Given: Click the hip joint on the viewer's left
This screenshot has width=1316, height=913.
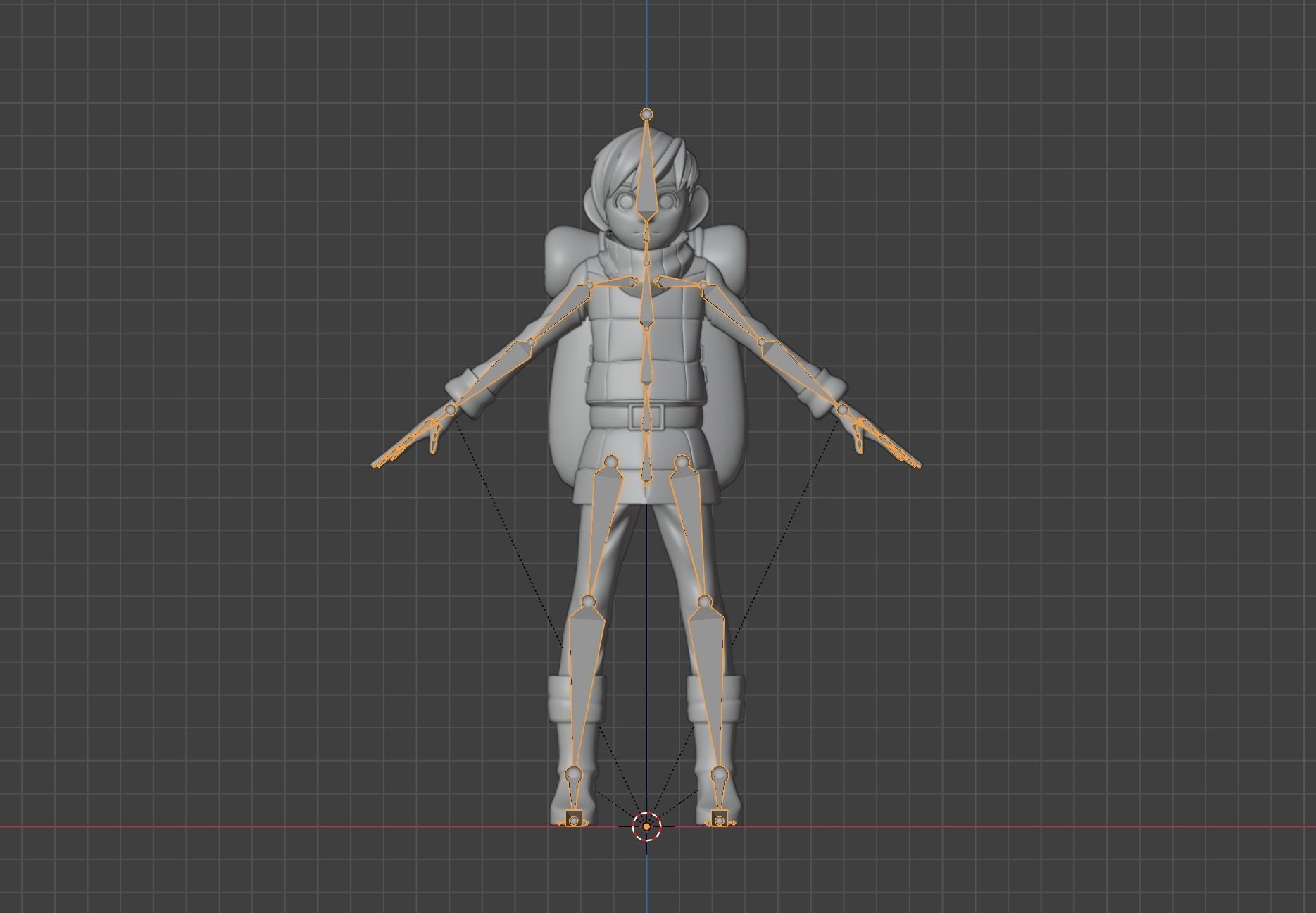Looking at the screenshot, I should [610, 462].
